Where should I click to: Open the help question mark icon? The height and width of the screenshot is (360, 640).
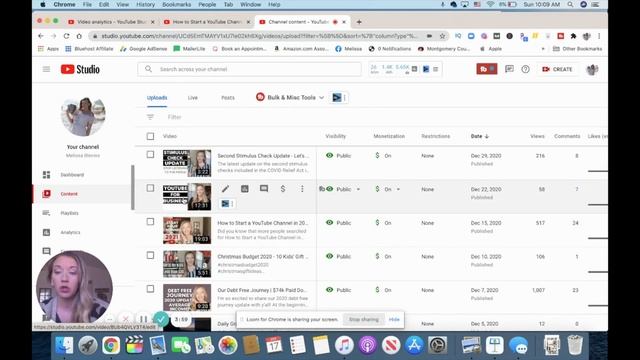pos(525,69)
